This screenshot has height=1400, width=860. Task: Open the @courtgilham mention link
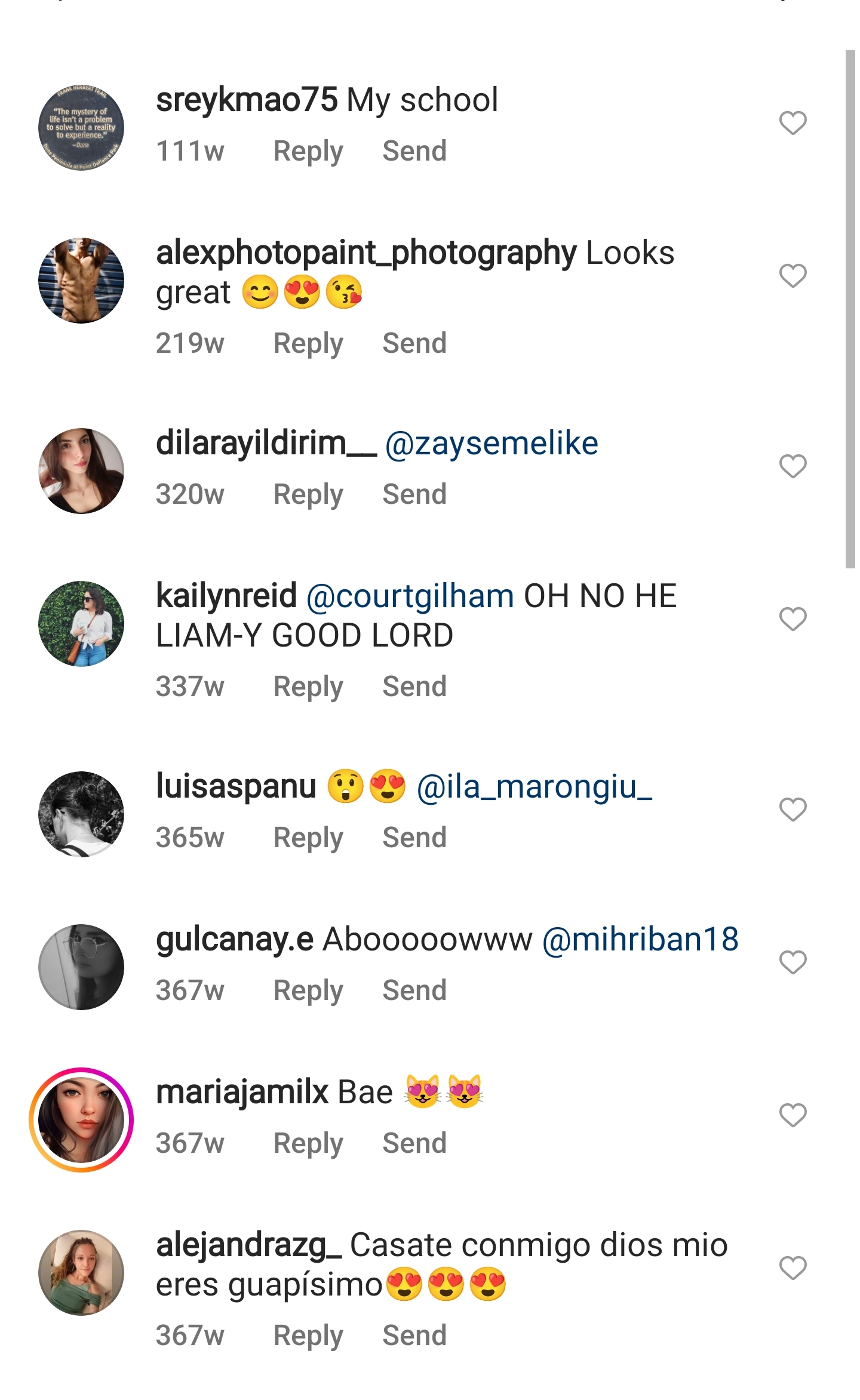tap(410, 596)
